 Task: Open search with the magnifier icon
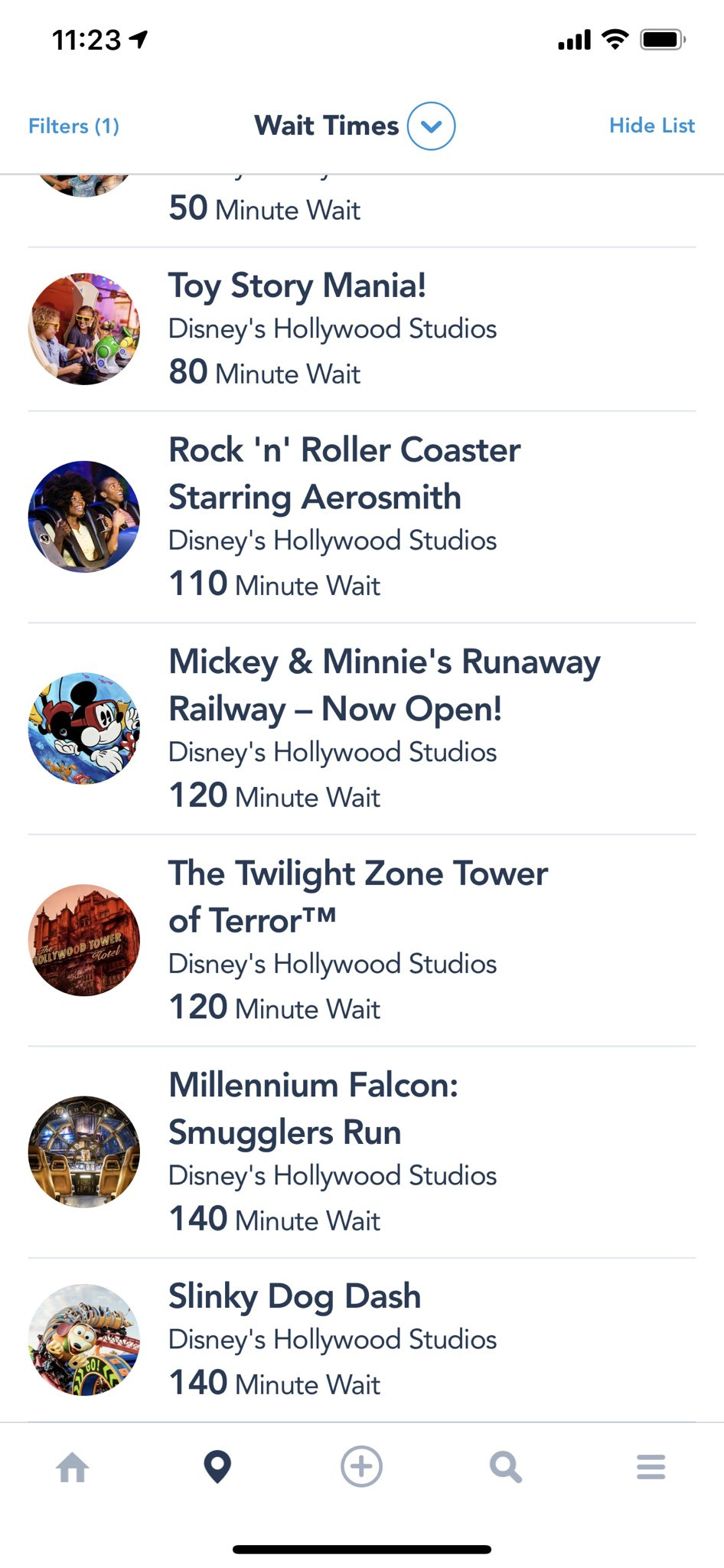tap(505, 1468)
